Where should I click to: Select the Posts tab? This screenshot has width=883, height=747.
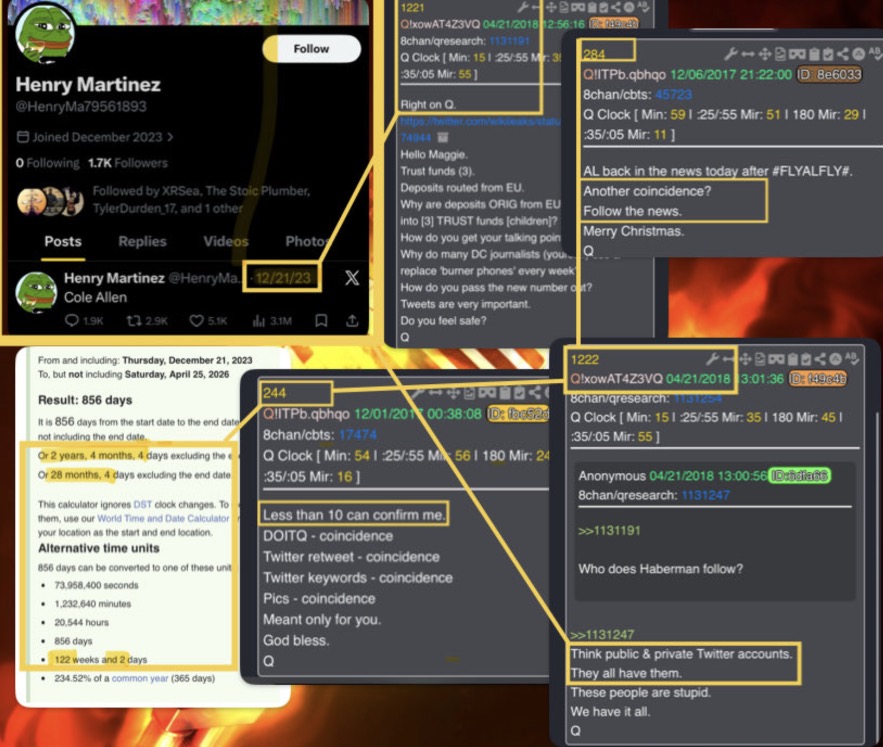63,242
